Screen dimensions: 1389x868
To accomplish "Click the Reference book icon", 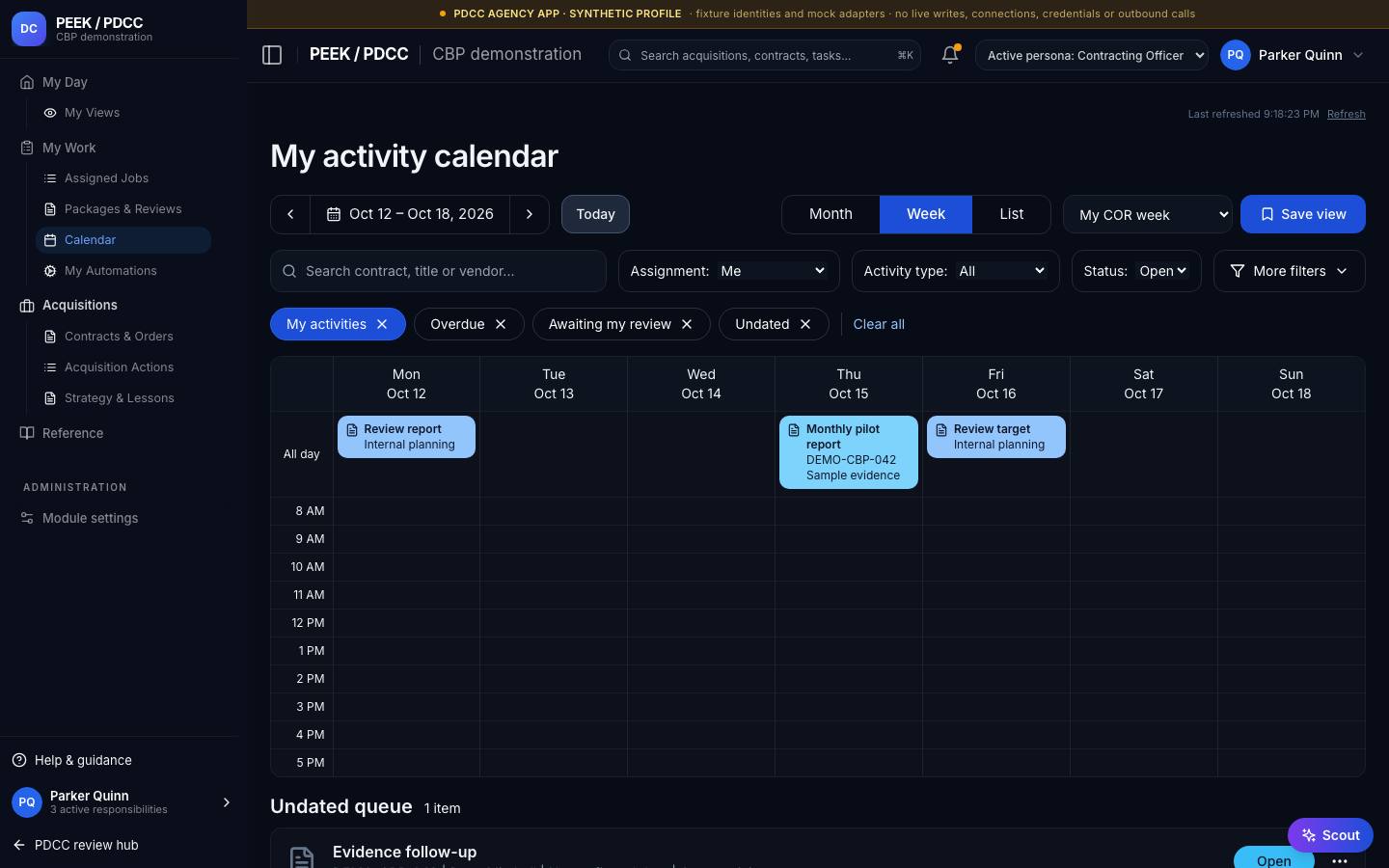I will pos(27,433).
